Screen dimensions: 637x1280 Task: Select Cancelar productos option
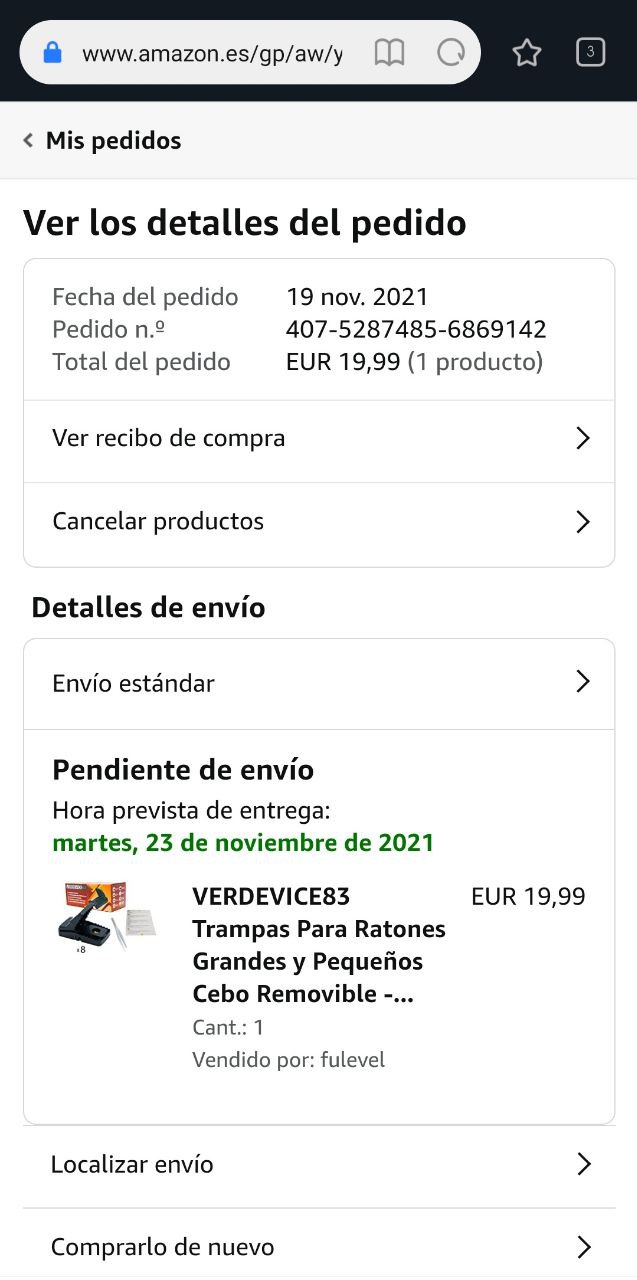158,521
